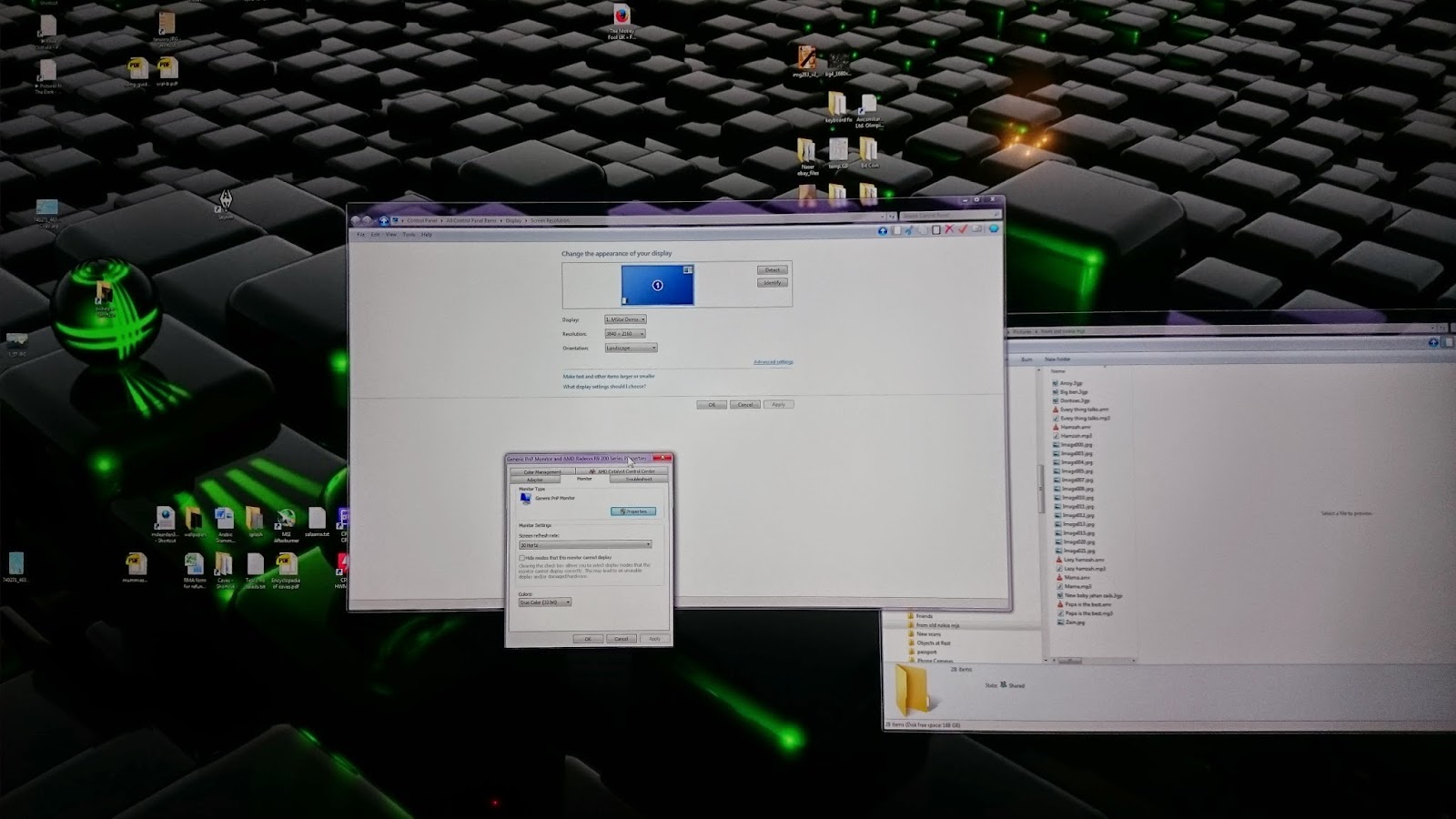This screenshot has width=1456, height=819.
Task: Click the red checkmark toolbar icon in Control Panel
Action: (962, 229)
